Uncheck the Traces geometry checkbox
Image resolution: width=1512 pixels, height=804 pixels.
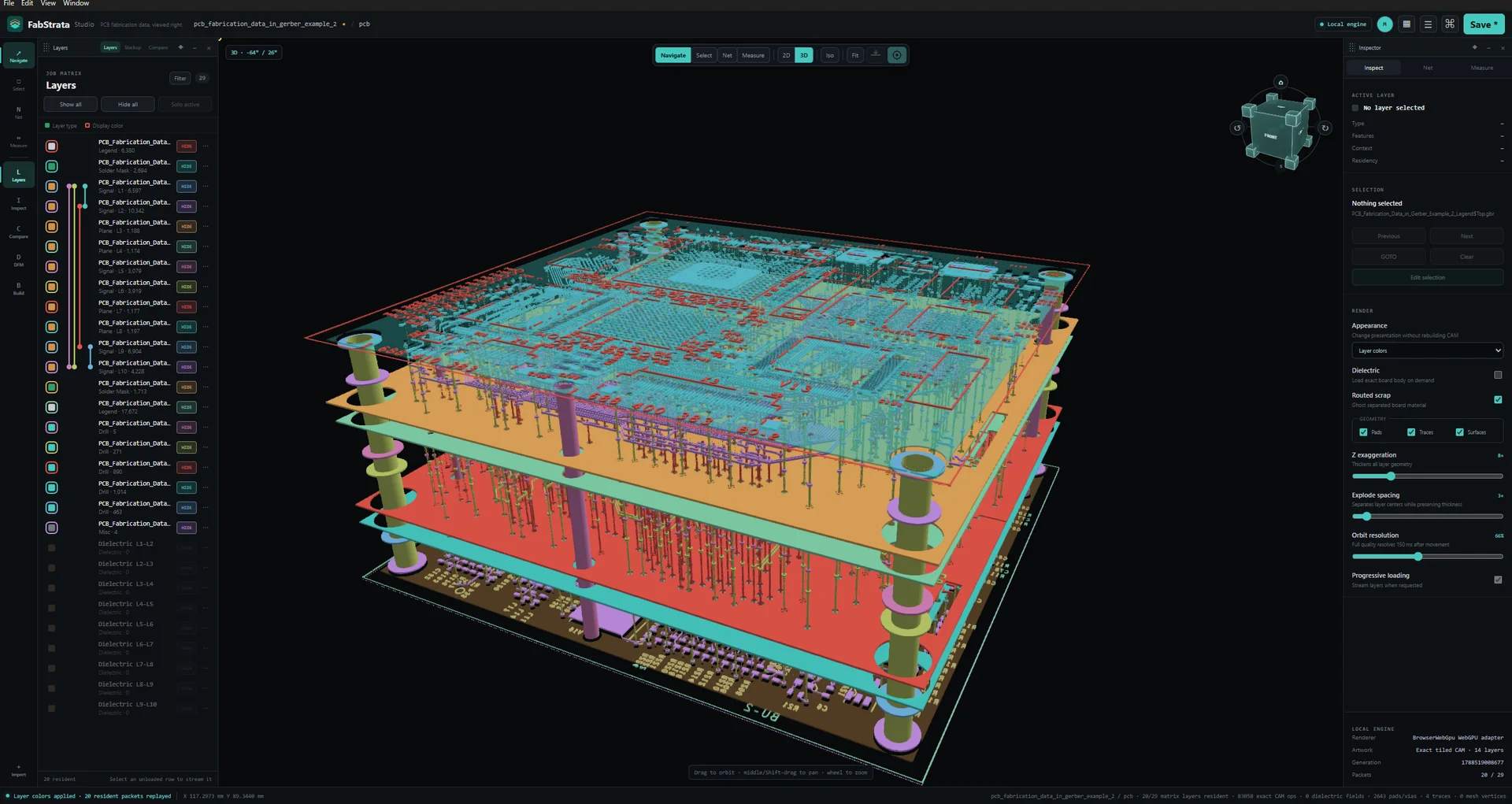1411,432
